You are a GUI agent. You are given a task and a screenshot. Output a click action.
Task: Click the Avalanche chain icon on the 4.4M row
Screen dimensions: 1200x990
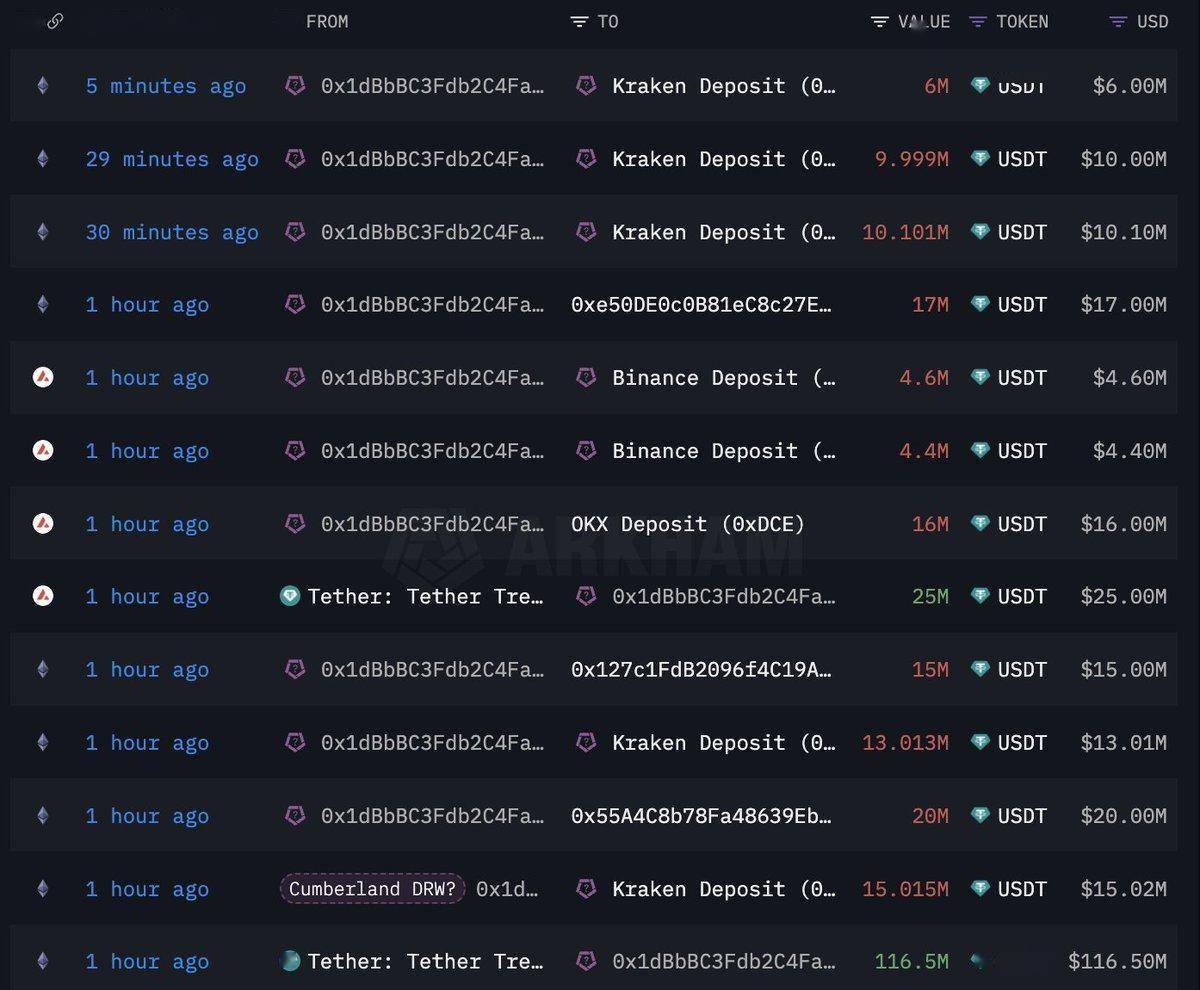pyautogui.click(x=43, y=450)
